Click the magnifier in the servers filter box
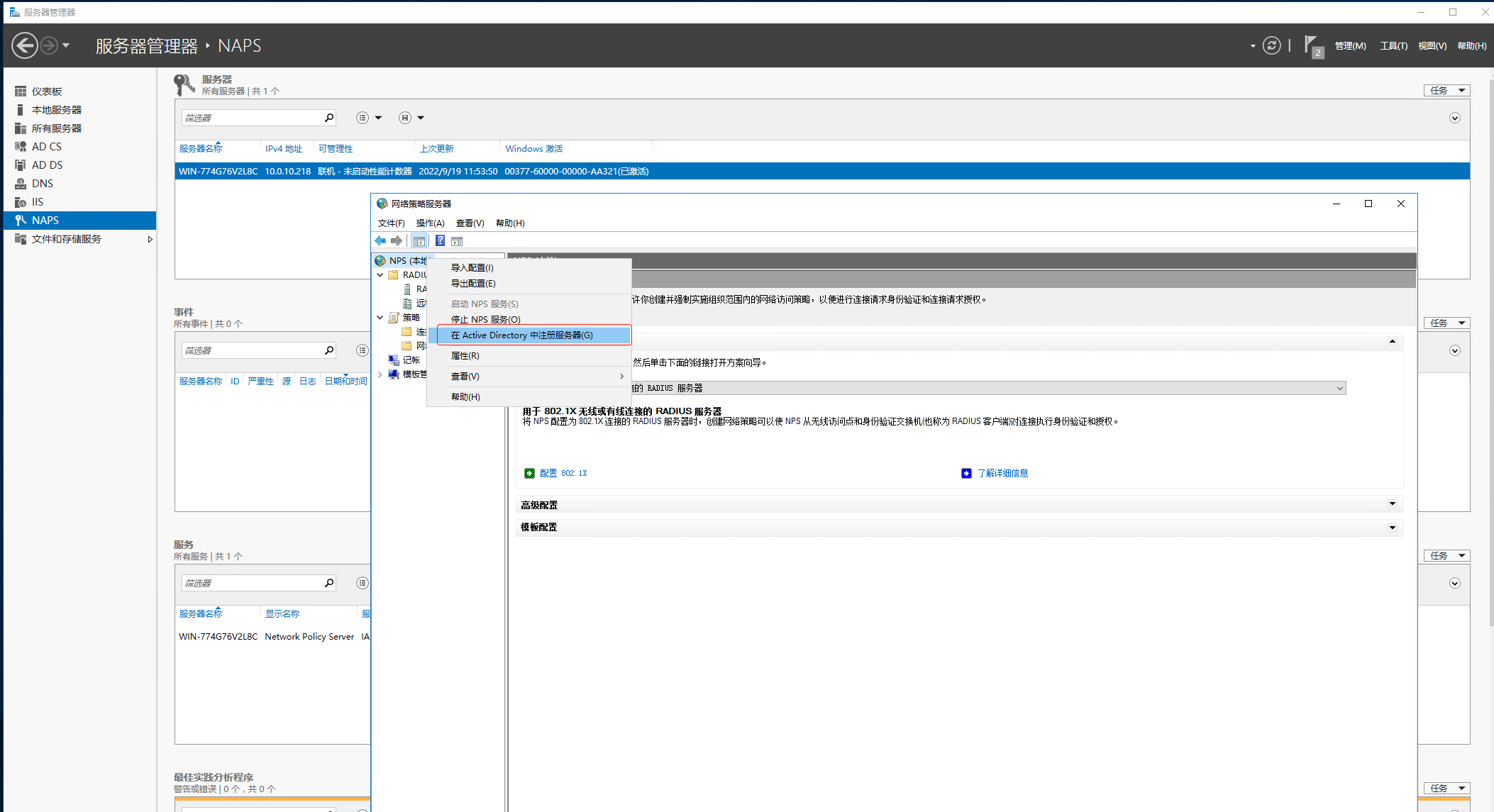 (x=329, y=118)
